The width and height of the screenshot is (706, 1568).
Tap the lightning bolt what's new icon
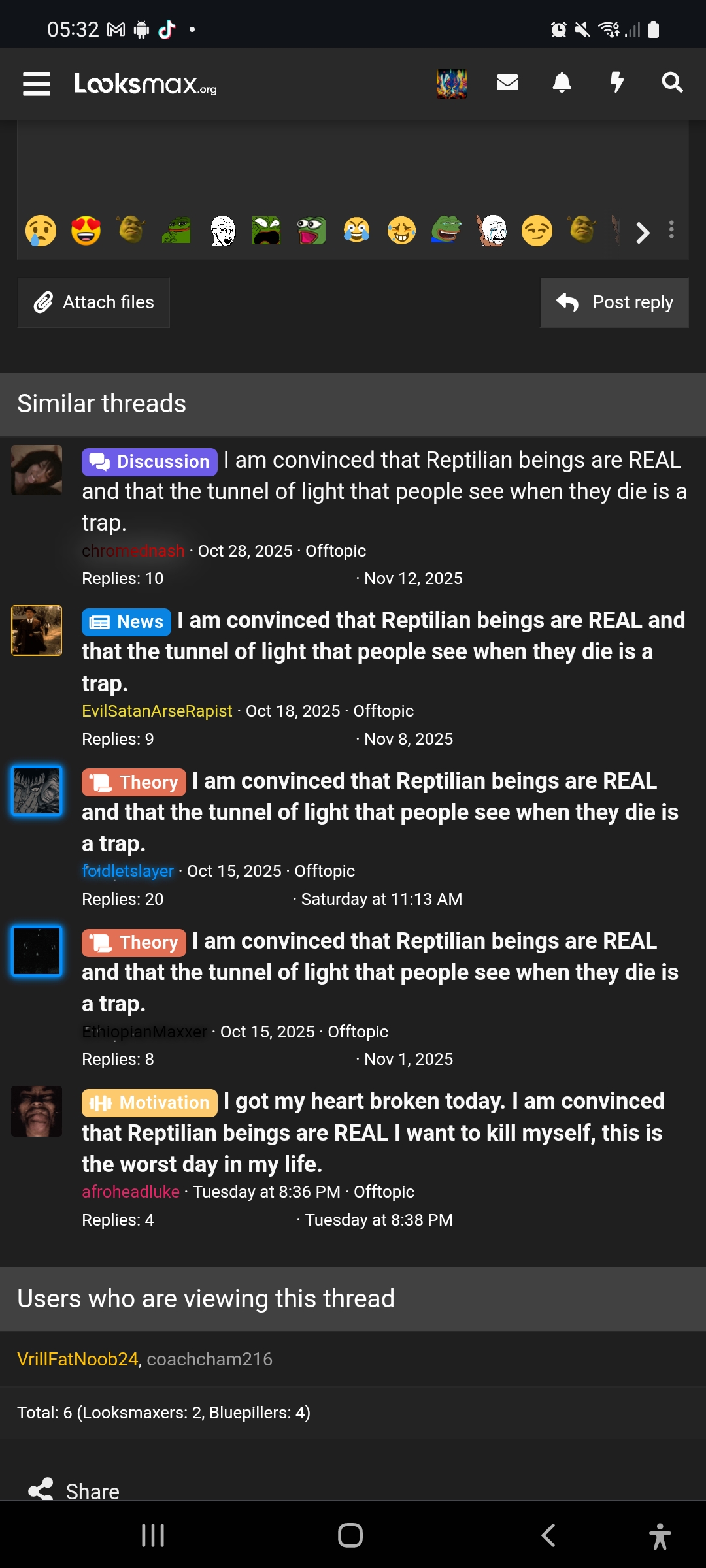[x=616, y=83]
